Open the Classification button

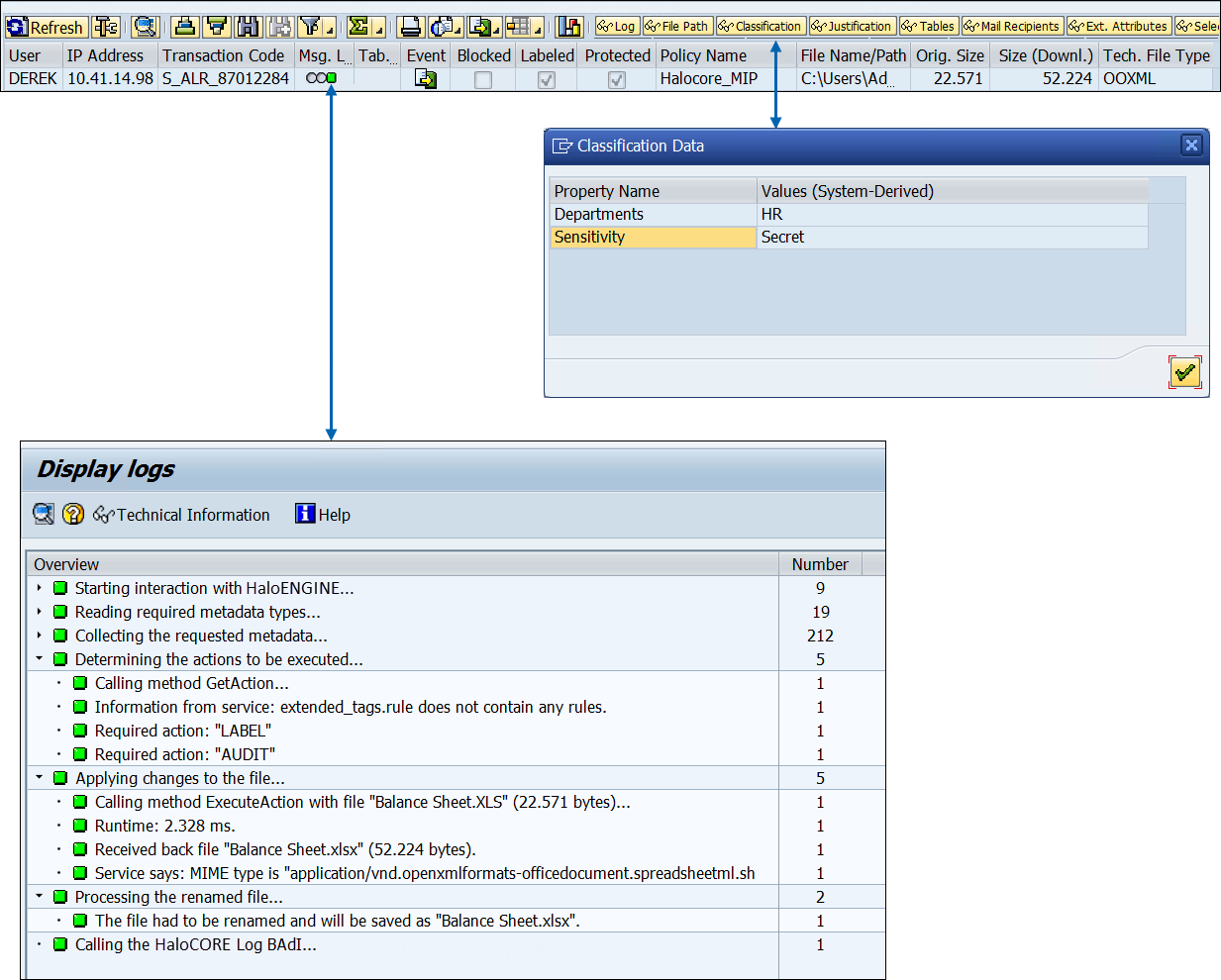coord(761,27)
